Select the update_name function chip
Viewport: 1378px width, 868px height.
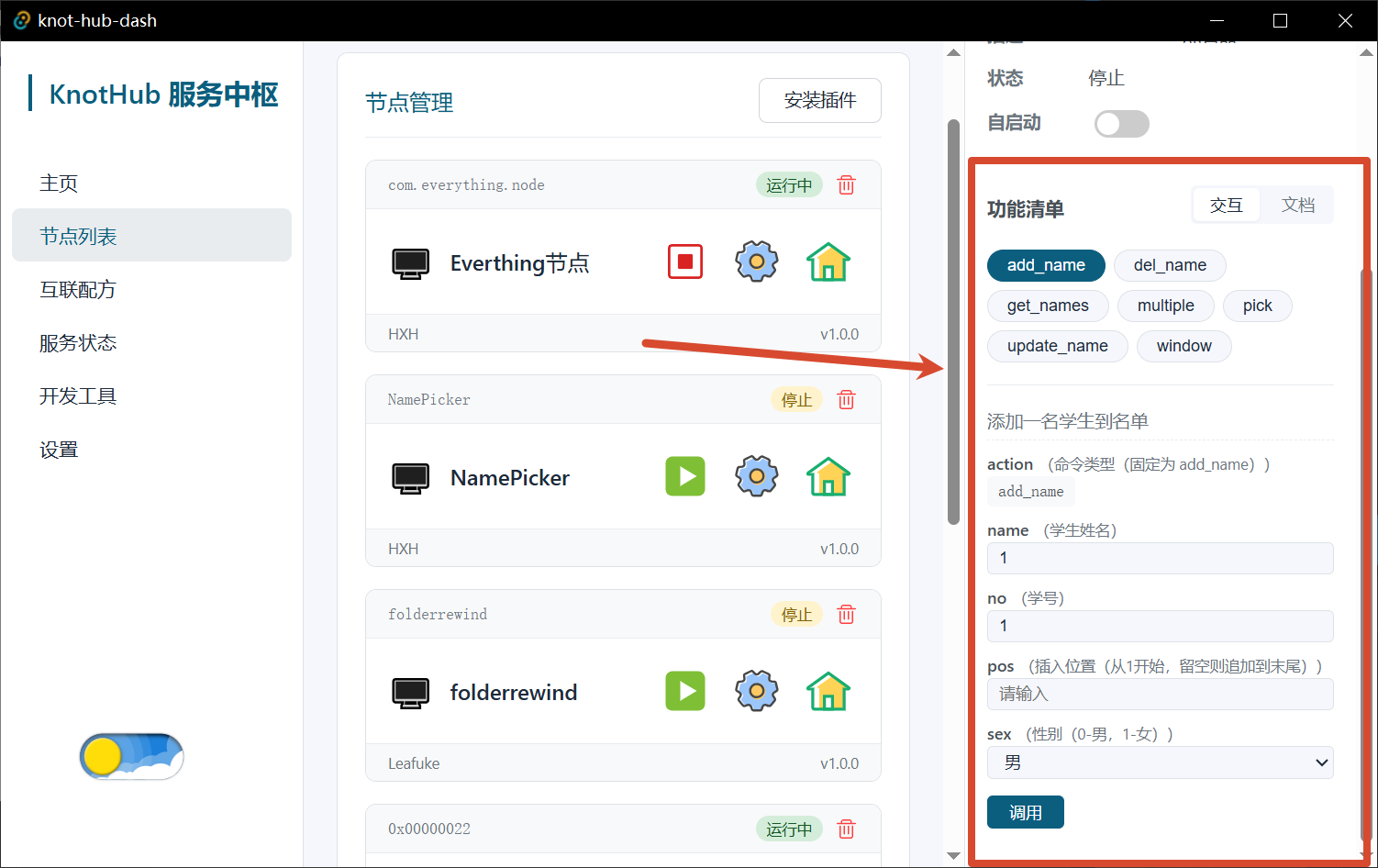tap(1058, 346)
